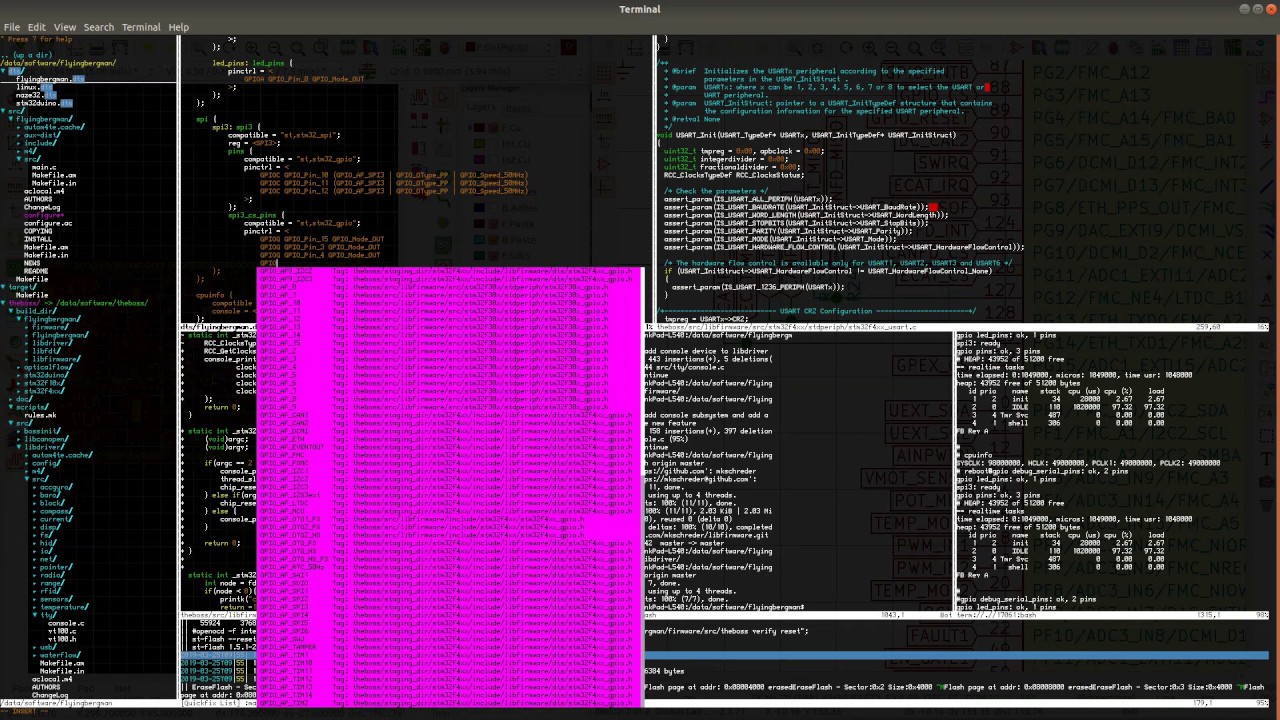Expand the config folder

[x=44, y=463]
